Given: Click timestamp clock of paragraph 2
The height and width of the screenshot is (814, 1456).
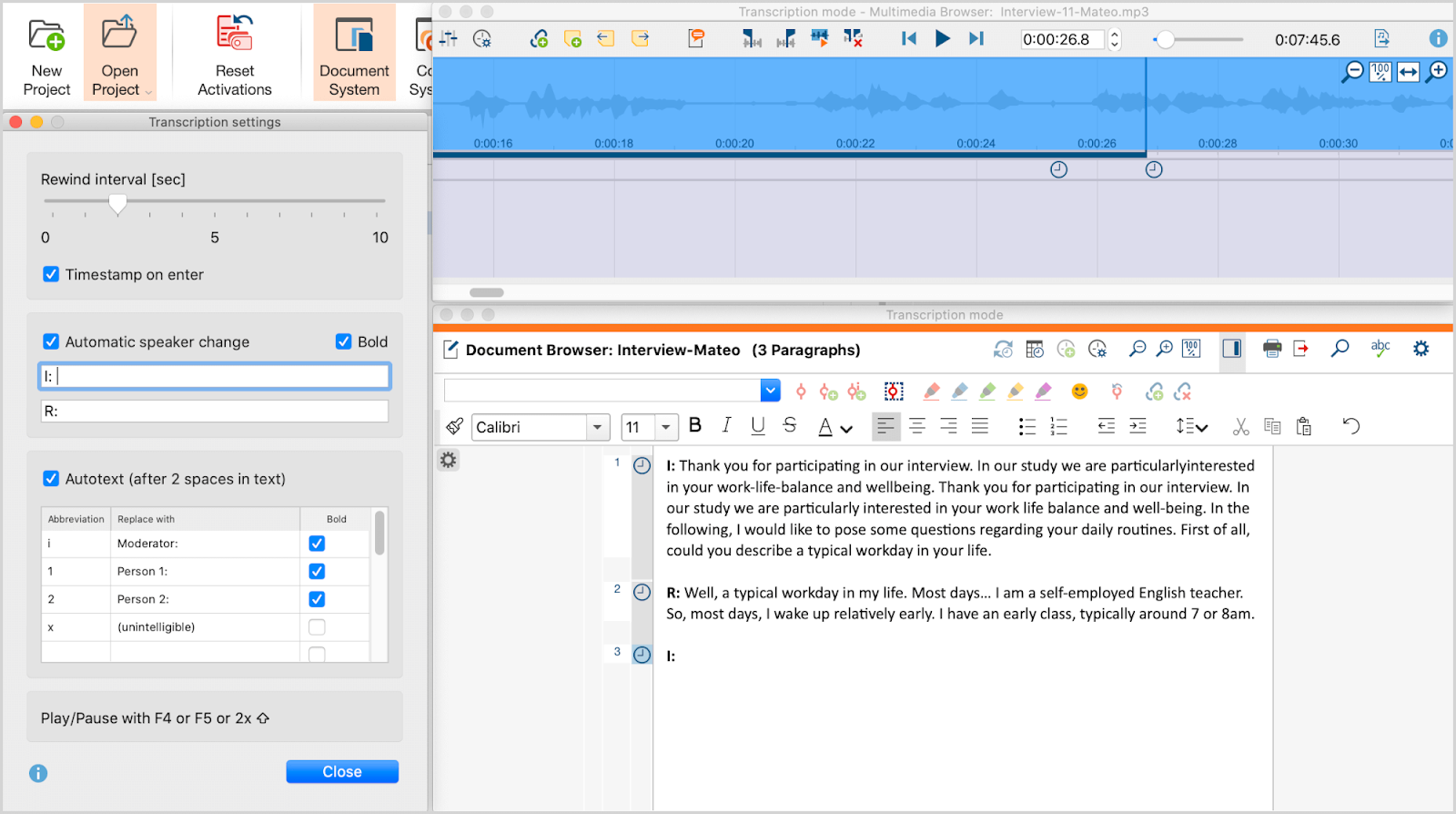Looking at the screenshot, I should click(x=642, y=592).
